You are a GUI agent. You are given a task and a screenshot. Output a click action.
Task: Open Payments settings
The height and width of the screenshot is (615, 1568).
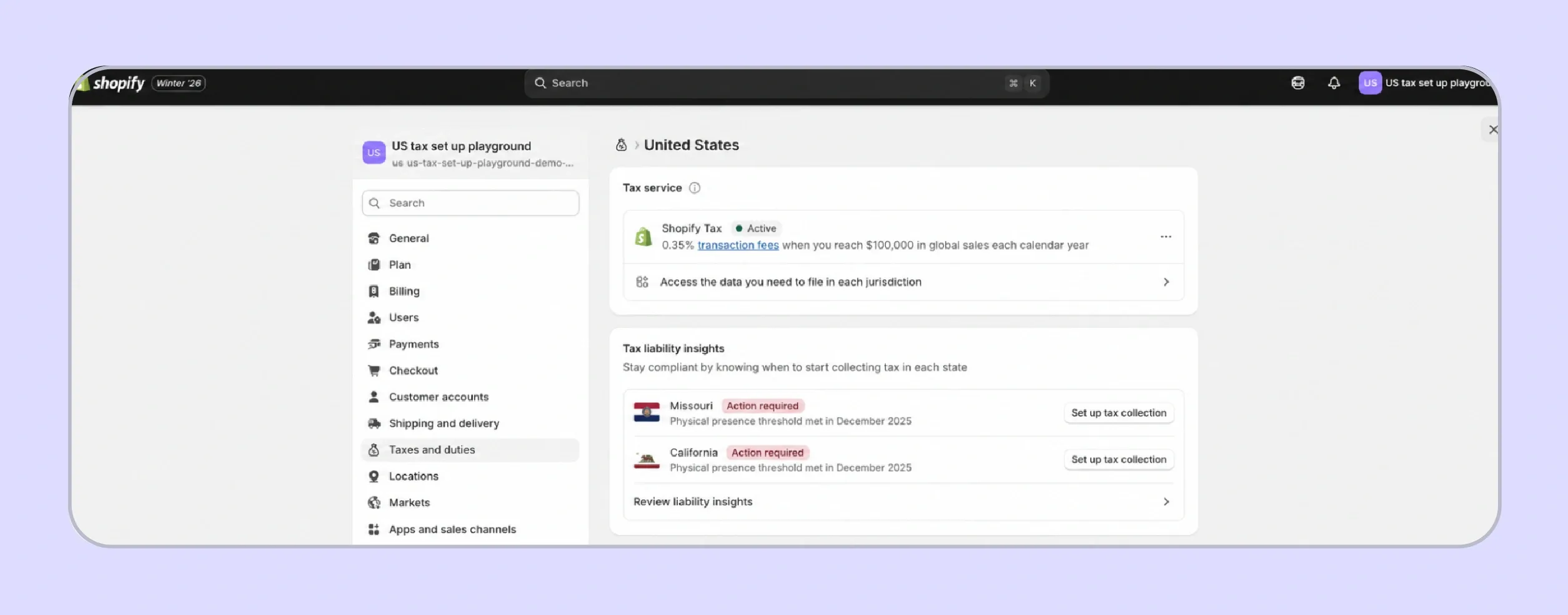tap(470, 344)
